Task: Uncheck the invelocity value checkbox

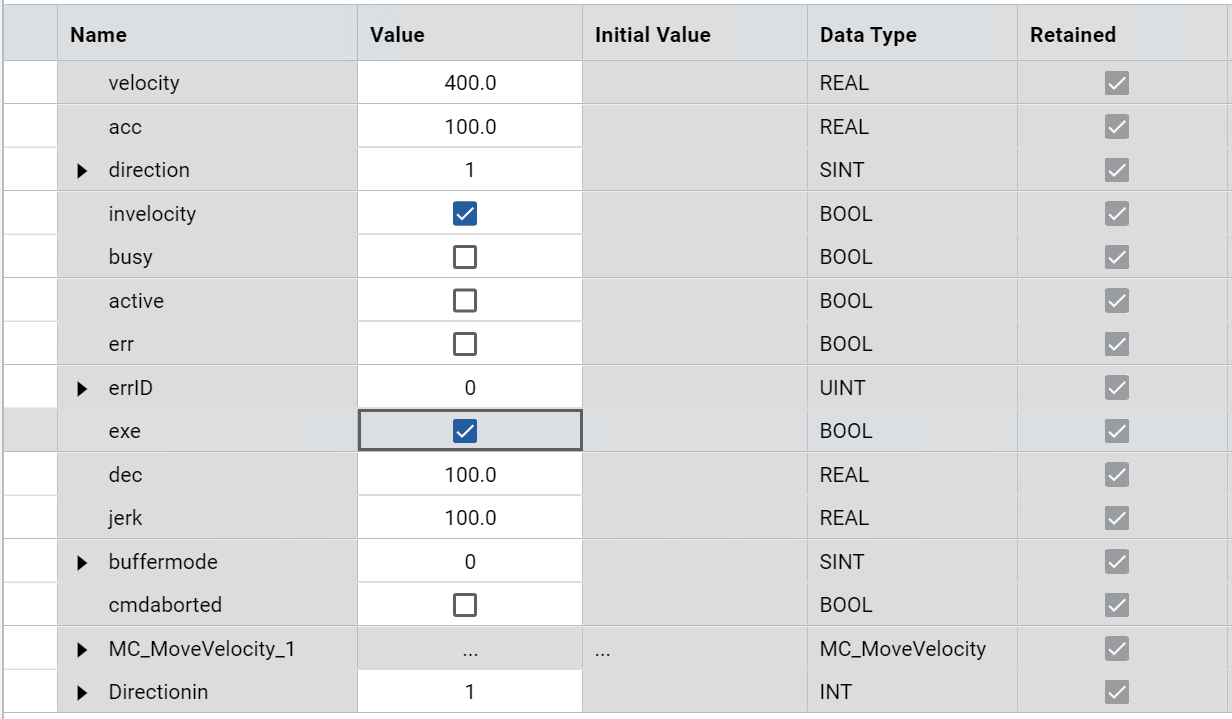Action: (x=465, y=214)
